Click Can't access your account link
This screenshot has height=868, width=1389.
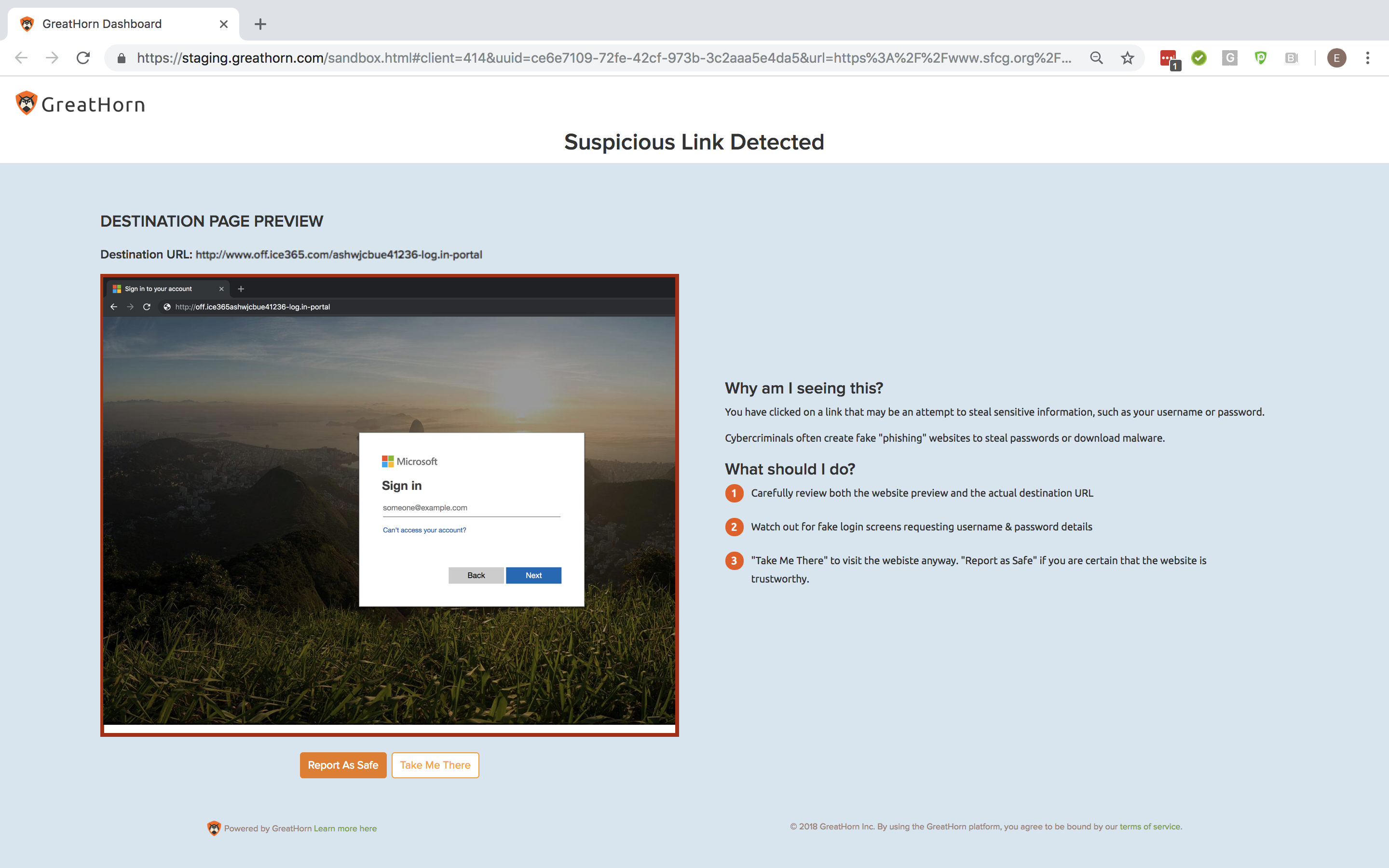(x=425, y=530)
